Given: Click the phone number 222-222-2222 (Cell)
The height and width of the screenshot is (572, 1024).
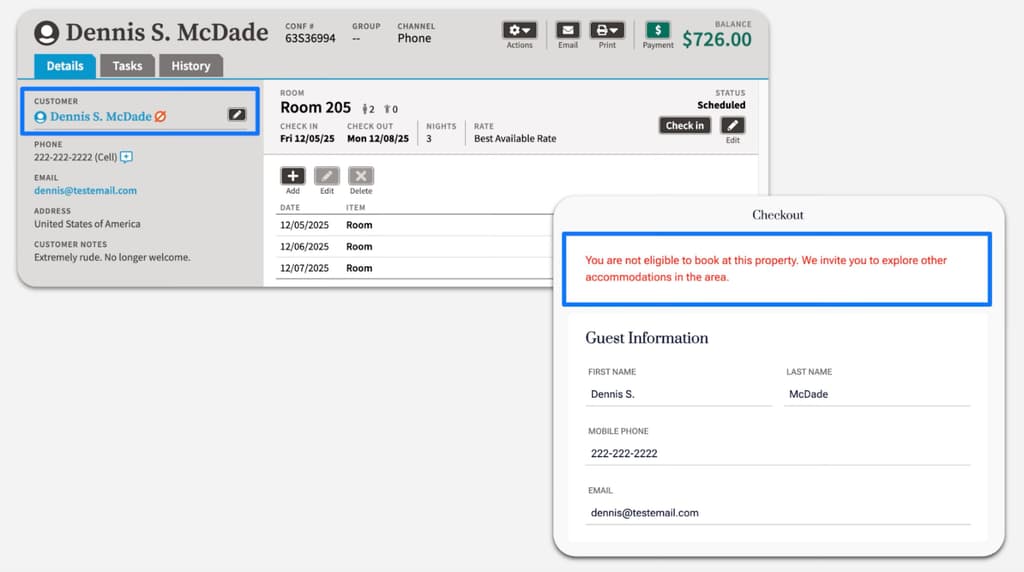Looking at the screenshot, I should (x=76, y=157).
